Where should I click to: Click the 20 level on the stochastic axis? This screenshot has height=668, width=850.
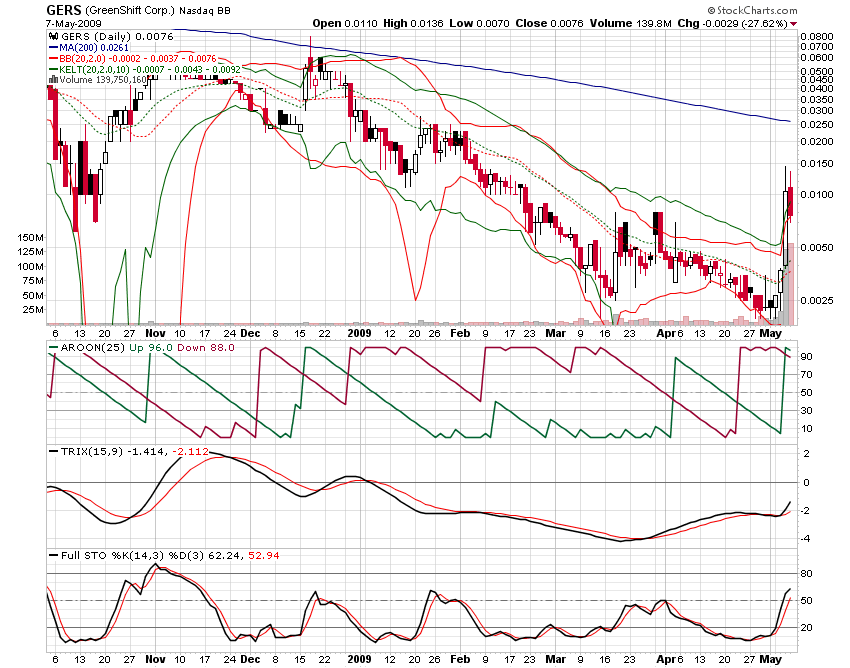click(807, 627)
